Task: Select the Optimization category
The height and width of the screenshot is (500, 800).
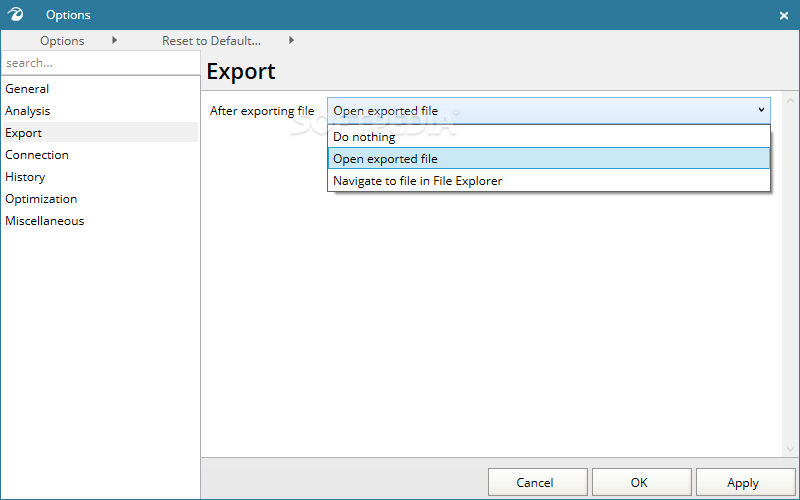Action: click(x=101, y=198)
